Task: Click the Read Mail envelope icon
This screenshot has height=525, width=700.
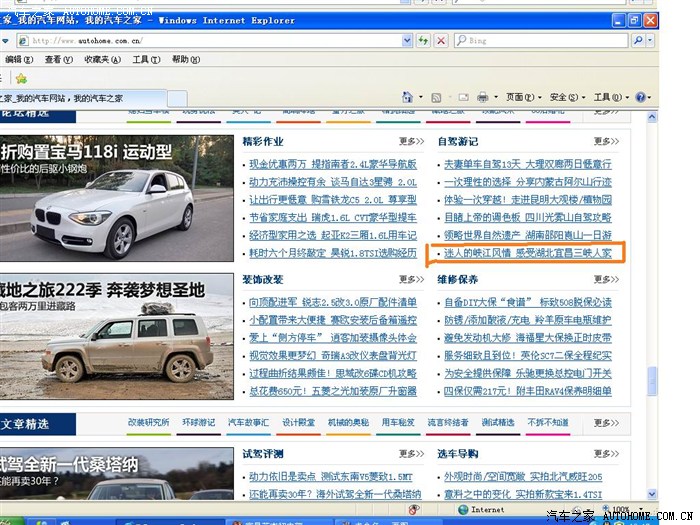Action: (461, 97)
